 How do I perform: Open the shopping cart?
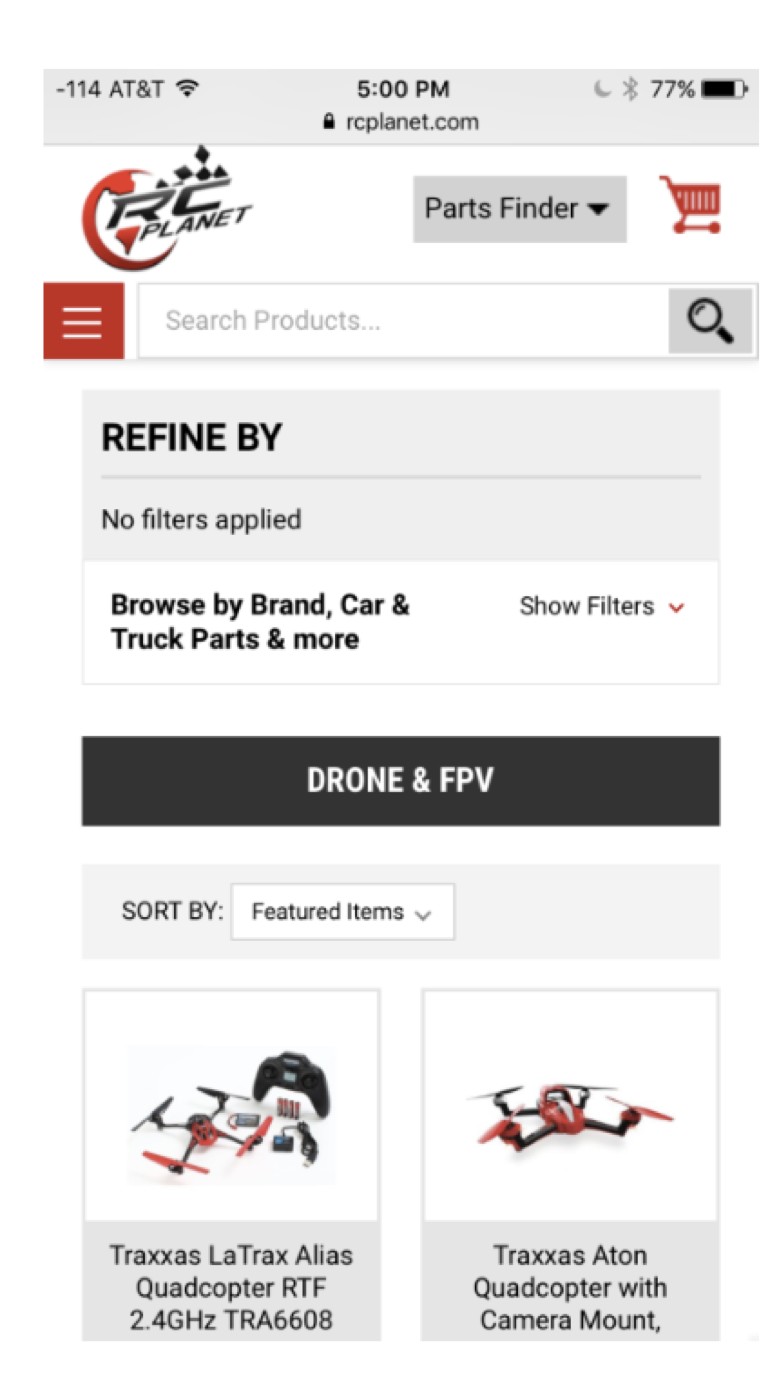690,205
